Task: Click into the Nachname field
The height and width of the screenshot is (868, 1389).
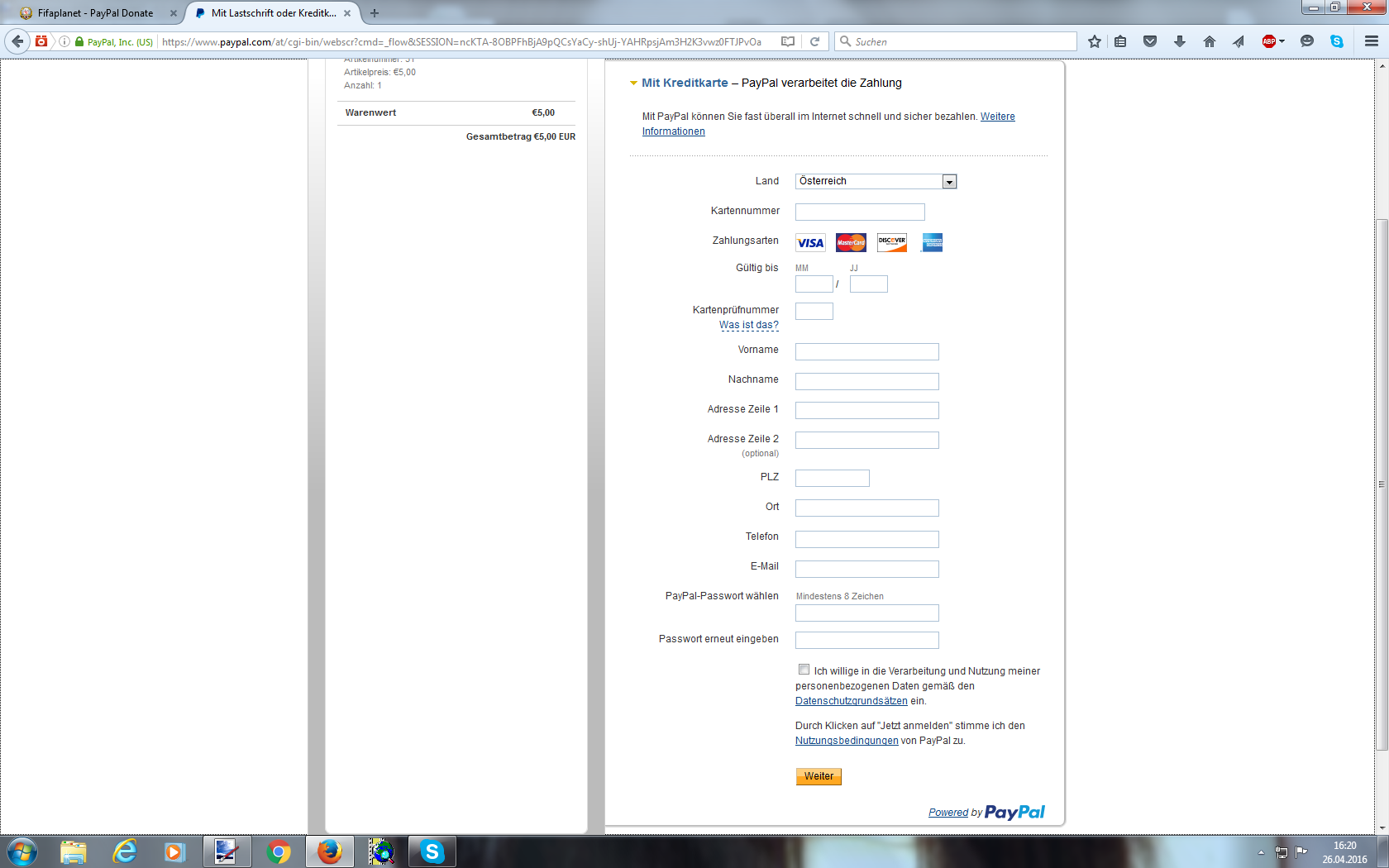Action: (x=867, y=381)
